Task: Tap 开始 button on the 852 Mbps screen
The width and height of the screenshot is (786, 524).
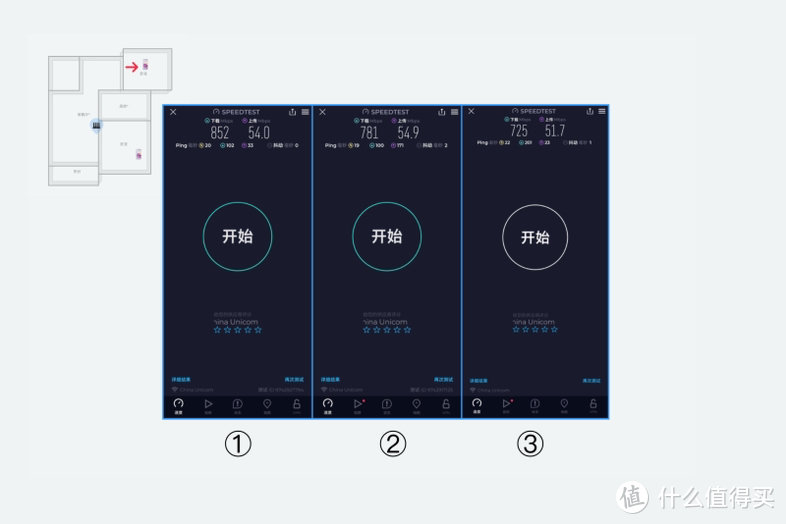Action: pyautogui.click(x=238, y=236)
